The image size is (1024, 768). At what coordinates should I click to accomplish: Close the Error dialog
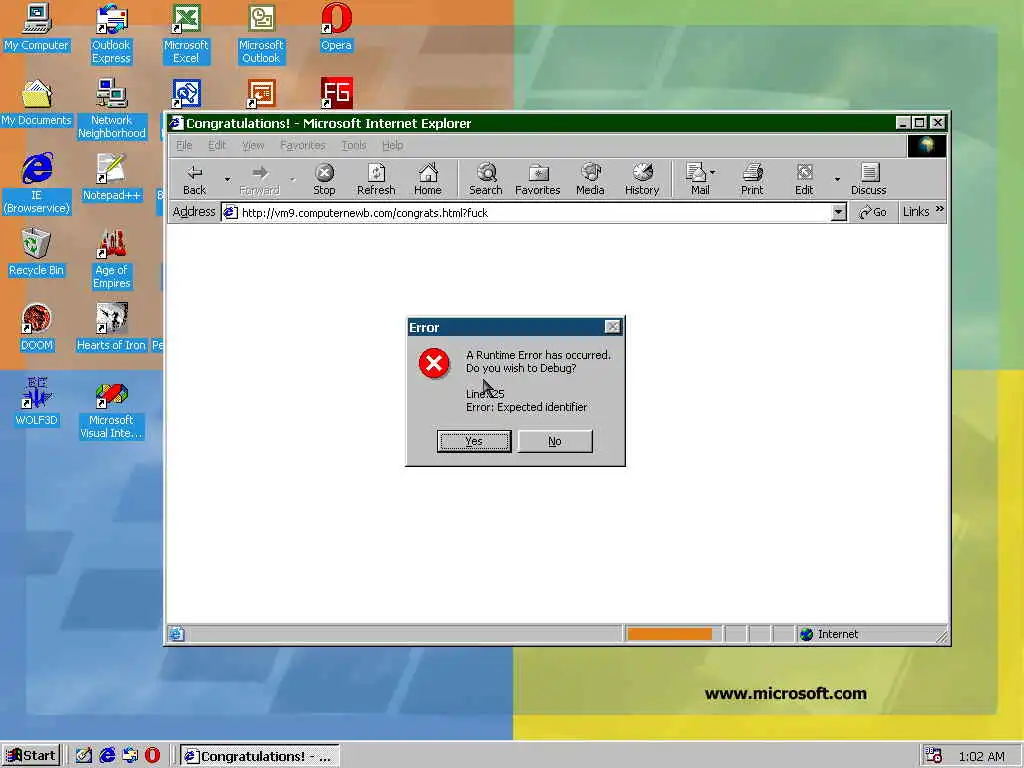pos(612,327)
